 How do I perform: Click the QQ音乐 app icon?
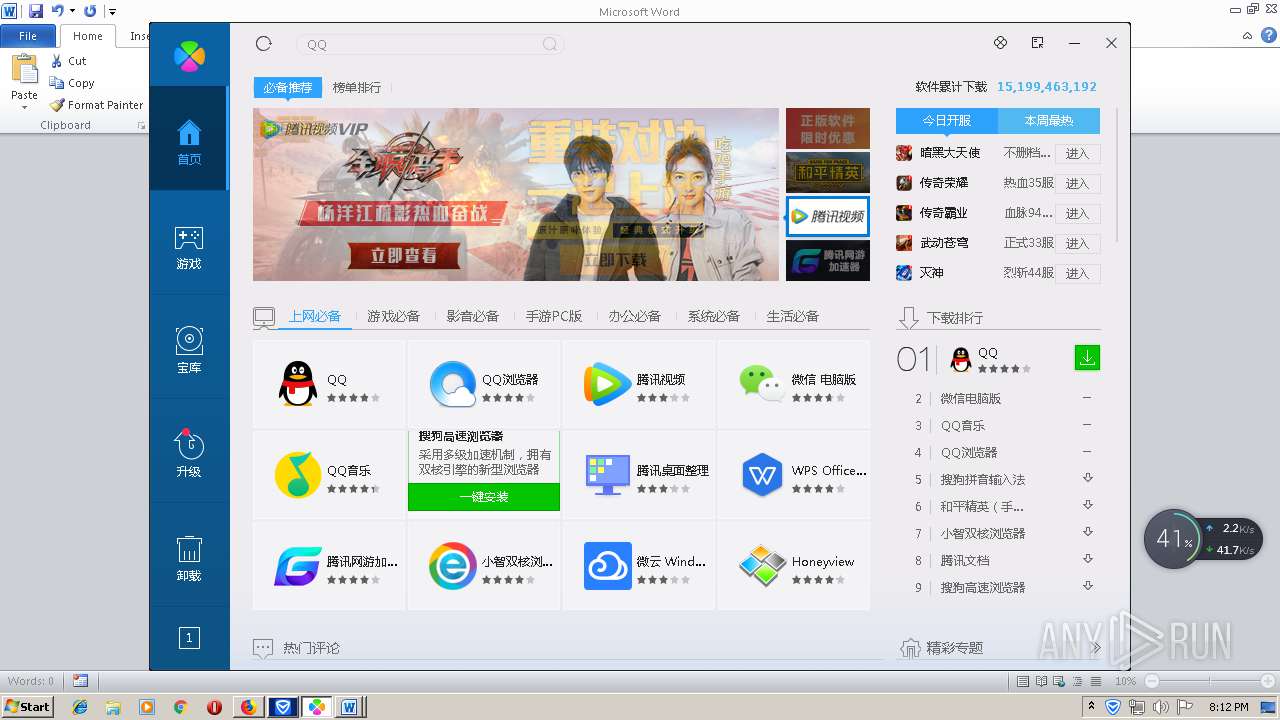[x=298, y=475]
